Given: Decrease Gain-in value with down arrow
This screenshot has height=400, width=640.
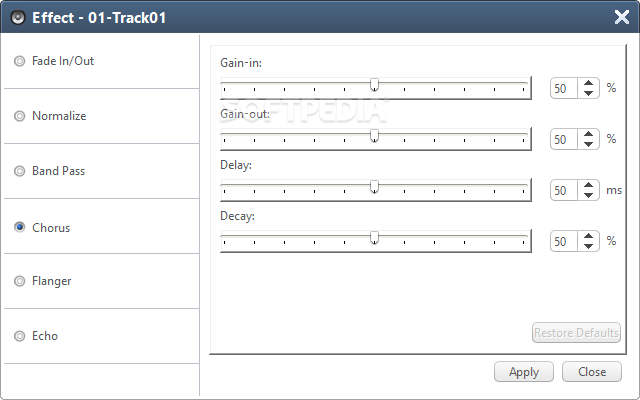Looking at the screenshot, I should click(588, 93).
